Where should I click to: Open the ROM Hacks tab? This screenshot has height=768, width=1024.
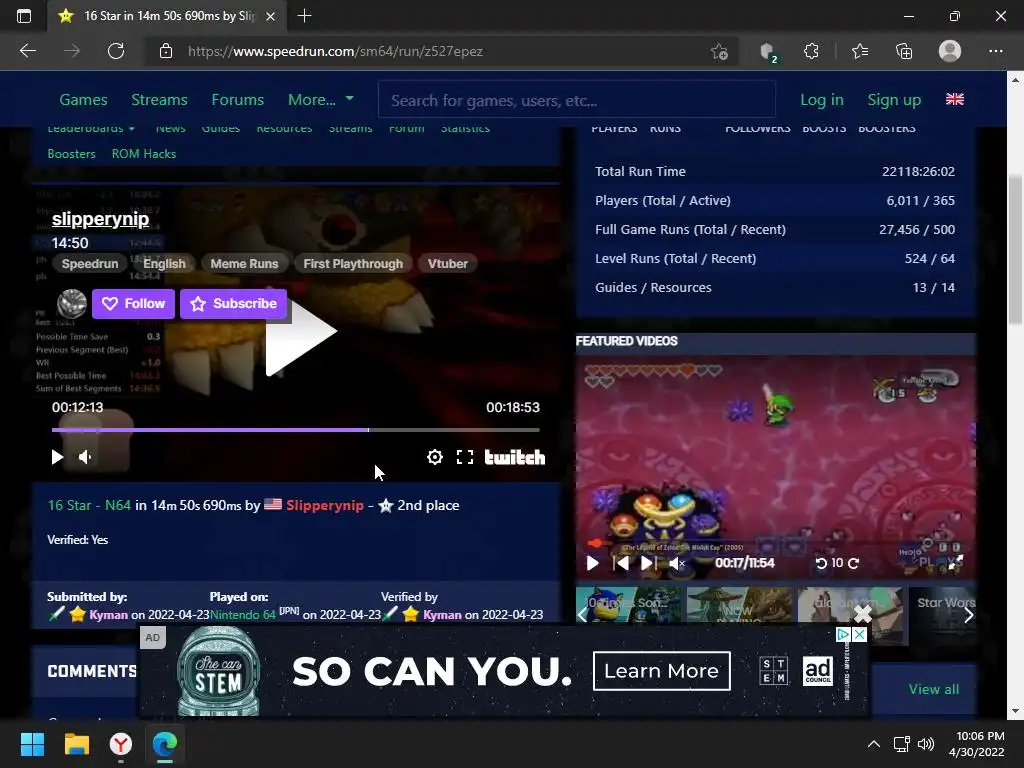(144, 154)
